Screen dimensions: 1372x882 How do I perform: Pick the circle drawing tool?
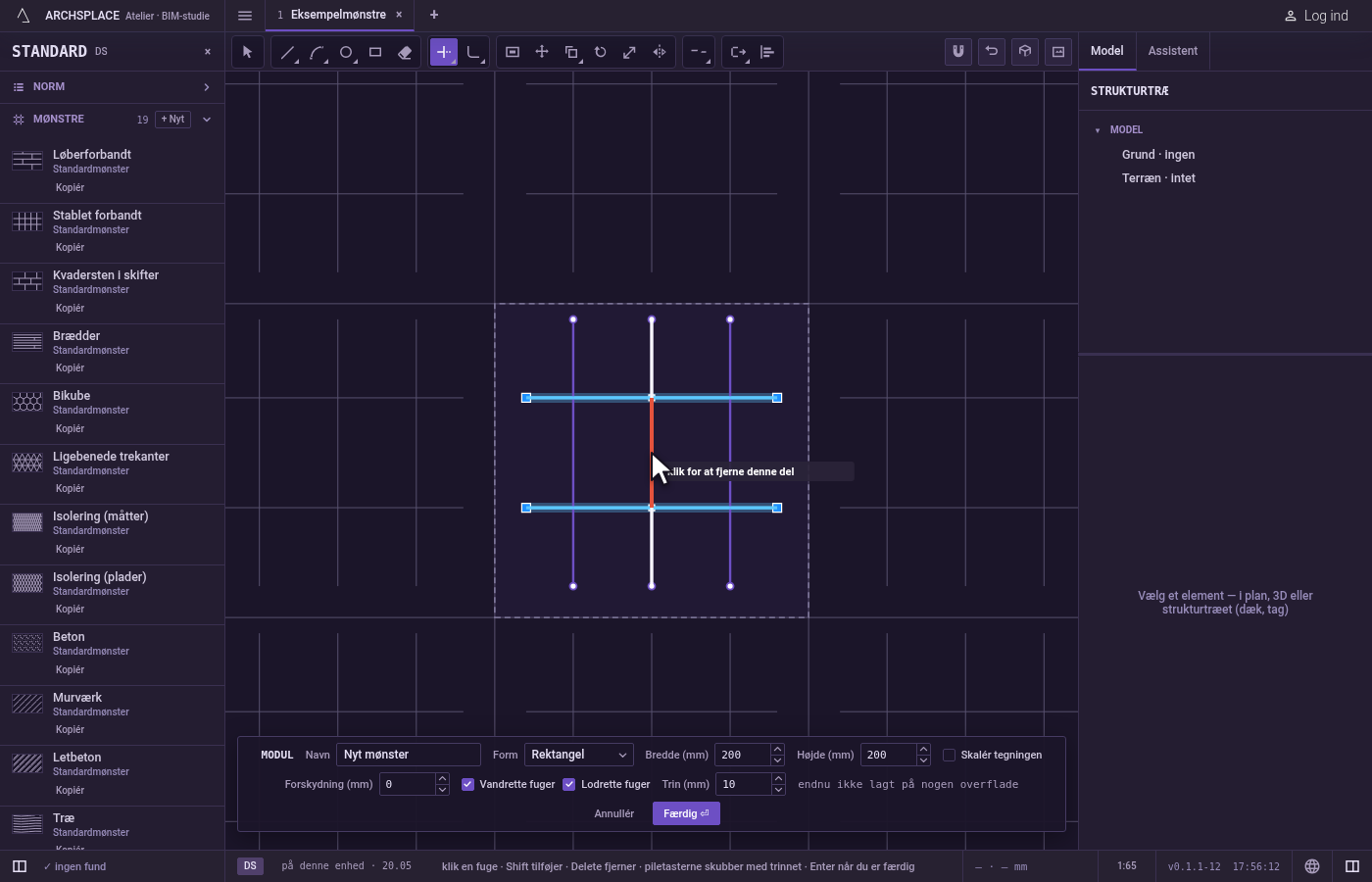(x=346, y=52)
